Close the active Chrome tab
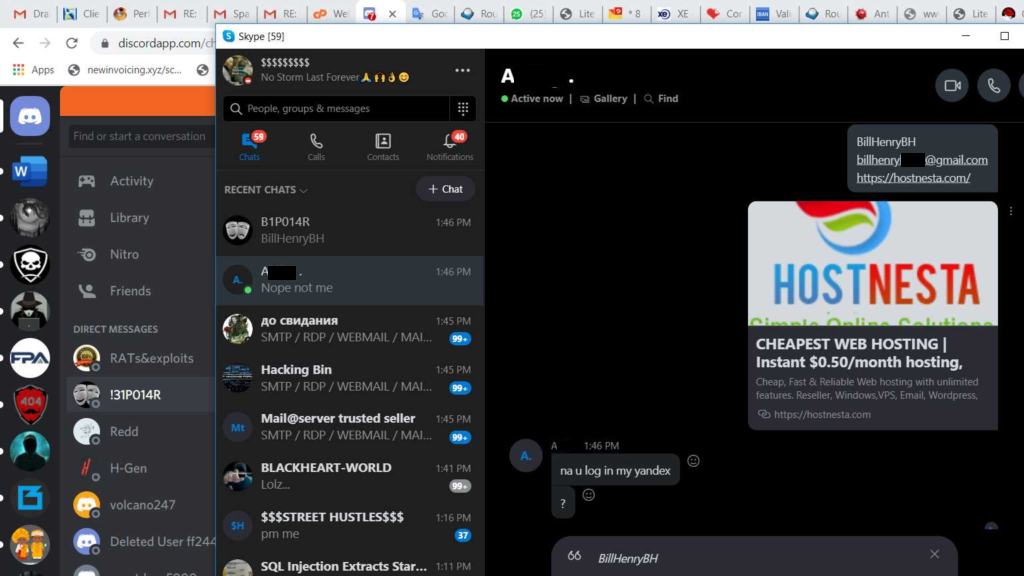Viewport: 1024px width, 576px height. [x=392, y=14]
